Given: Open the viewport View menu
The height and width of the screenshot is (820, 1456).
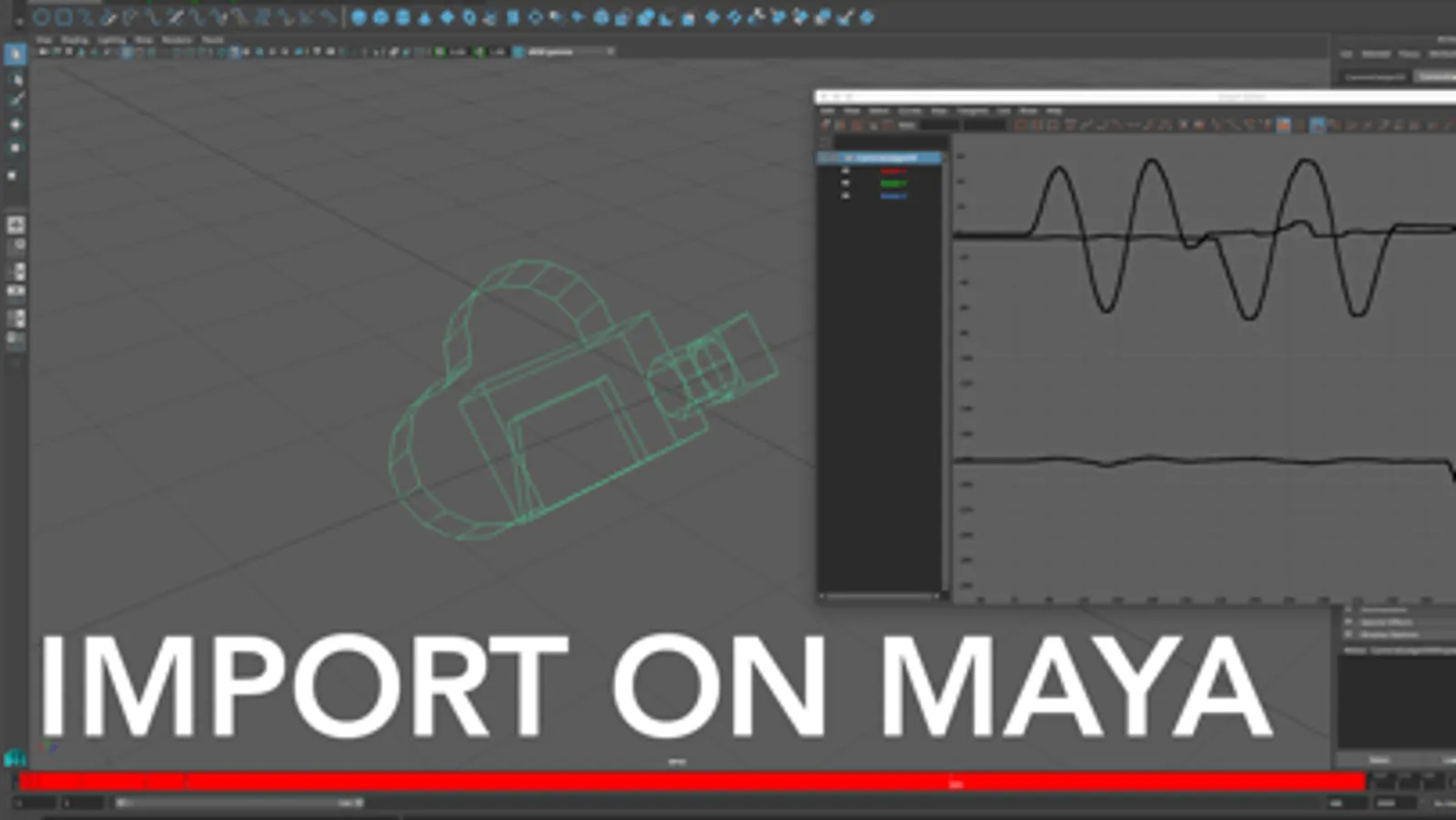Looking at the screenshot, I should (43, 40).
